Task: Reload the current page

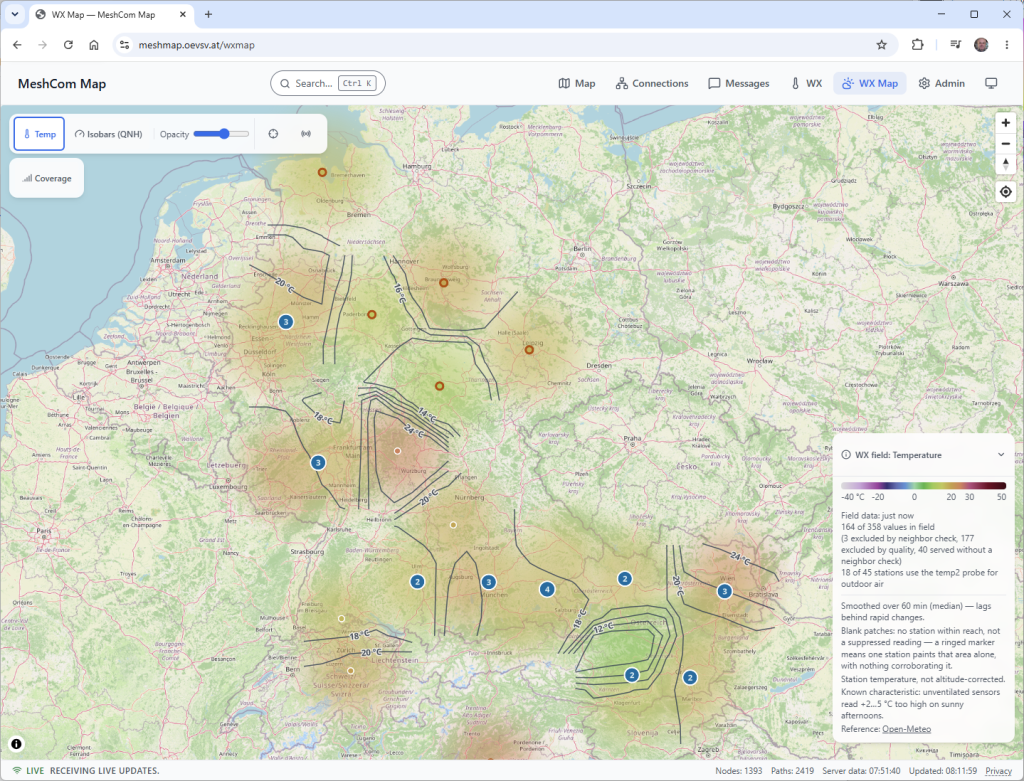Action: [x=68, y=44]
